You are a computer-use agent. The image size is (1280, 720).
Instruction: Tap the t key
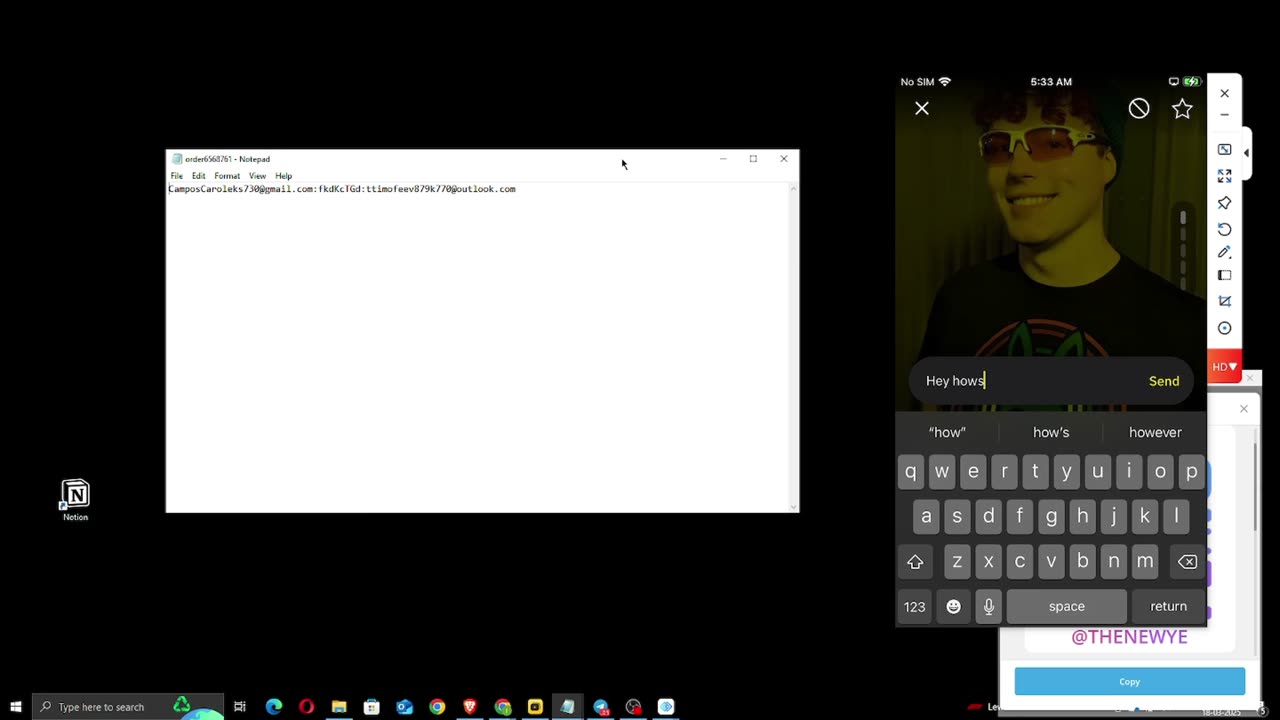(1035, 472)
